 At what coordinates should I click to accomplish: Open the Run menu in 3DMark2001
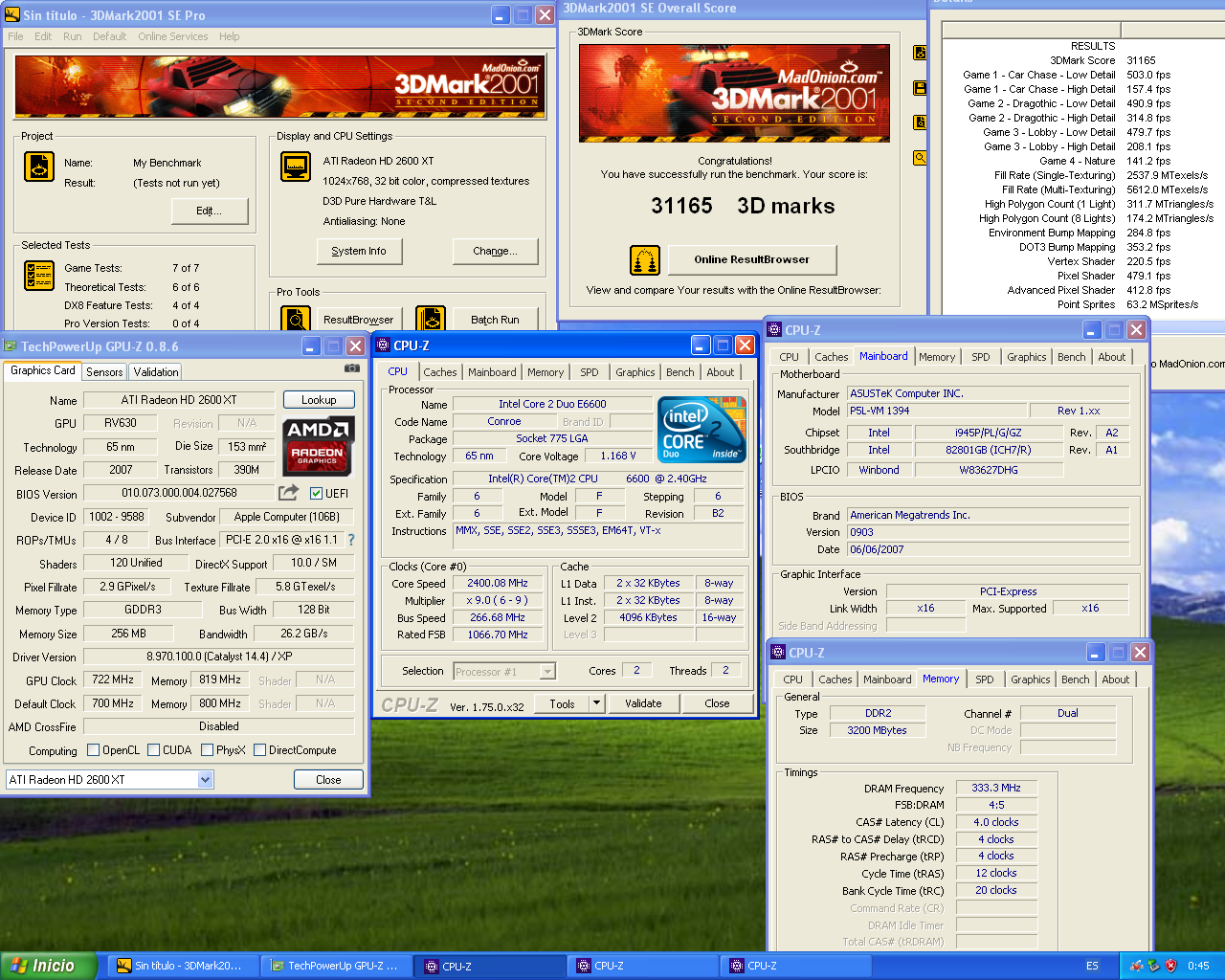[73, 36]
